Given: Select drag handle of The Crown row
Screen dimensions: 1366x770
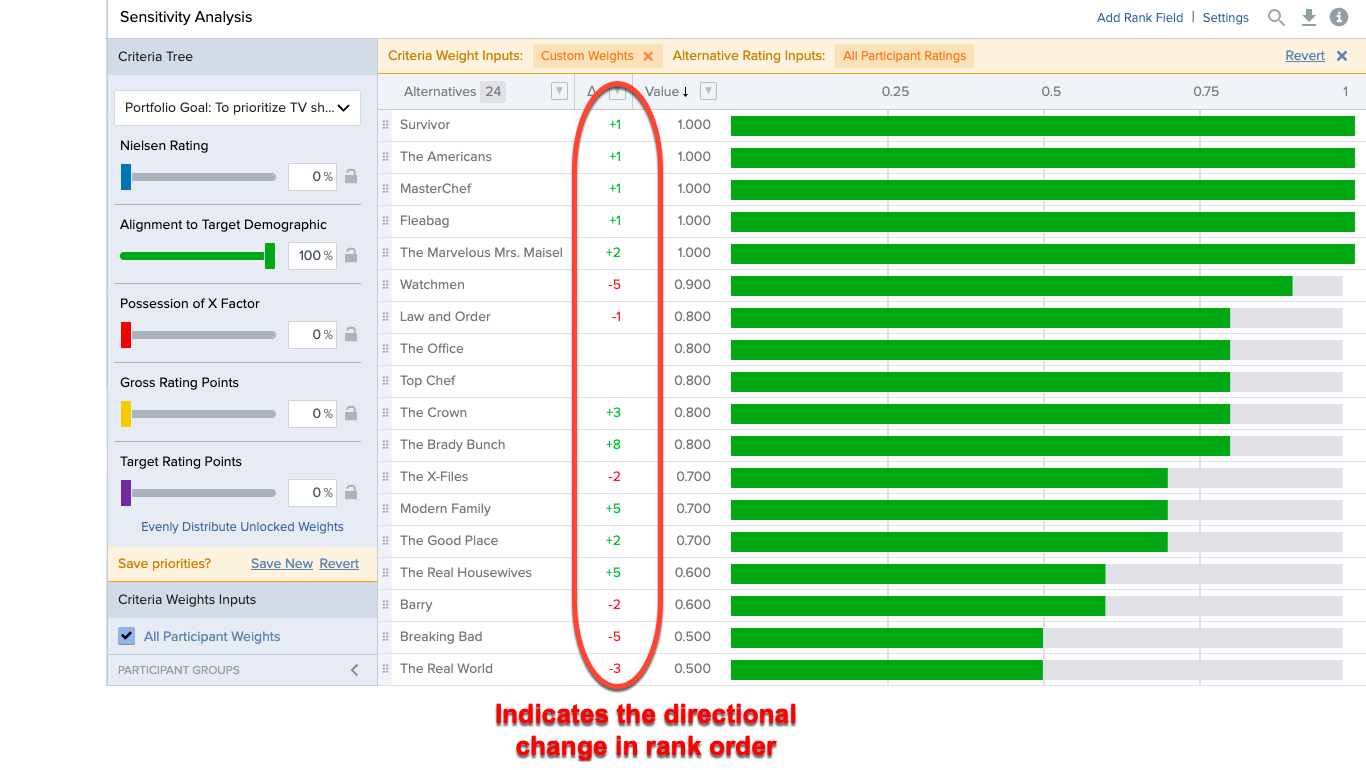Looking at the screenshot, I should (x=386, y=413).
